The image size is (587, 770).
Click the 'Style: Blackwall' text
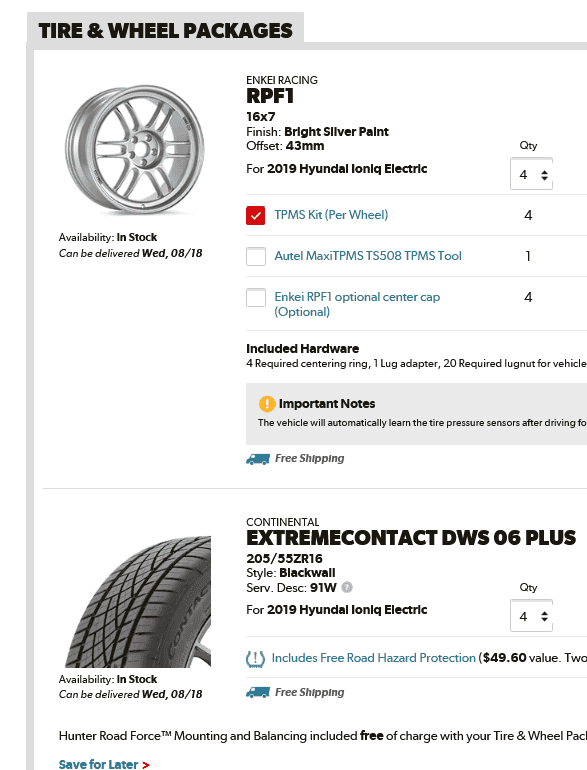(x=291, y=573)
